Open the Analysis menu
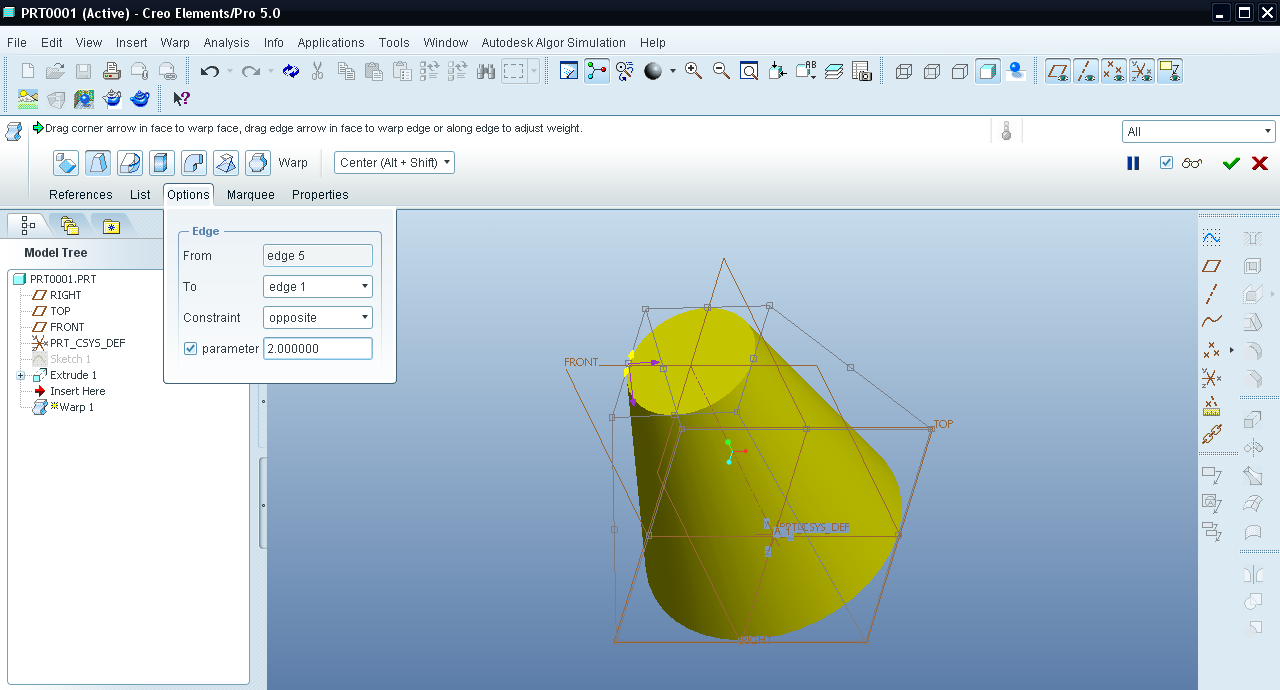Viewport: 1280px width, 690px height. [226, 43]
